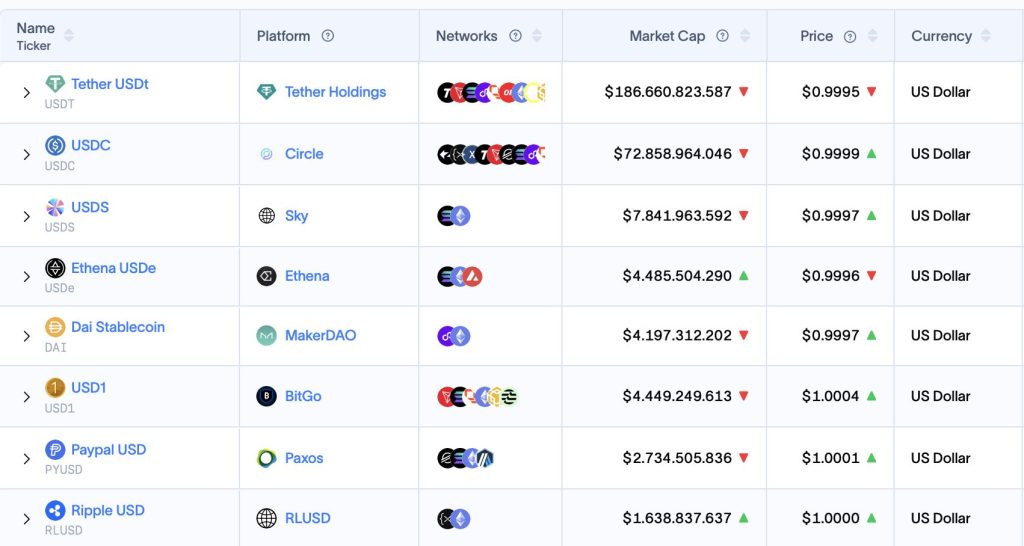Open the Paxos platform link
The width and height of the screenshot is (1024, 546).
point(304,458)
